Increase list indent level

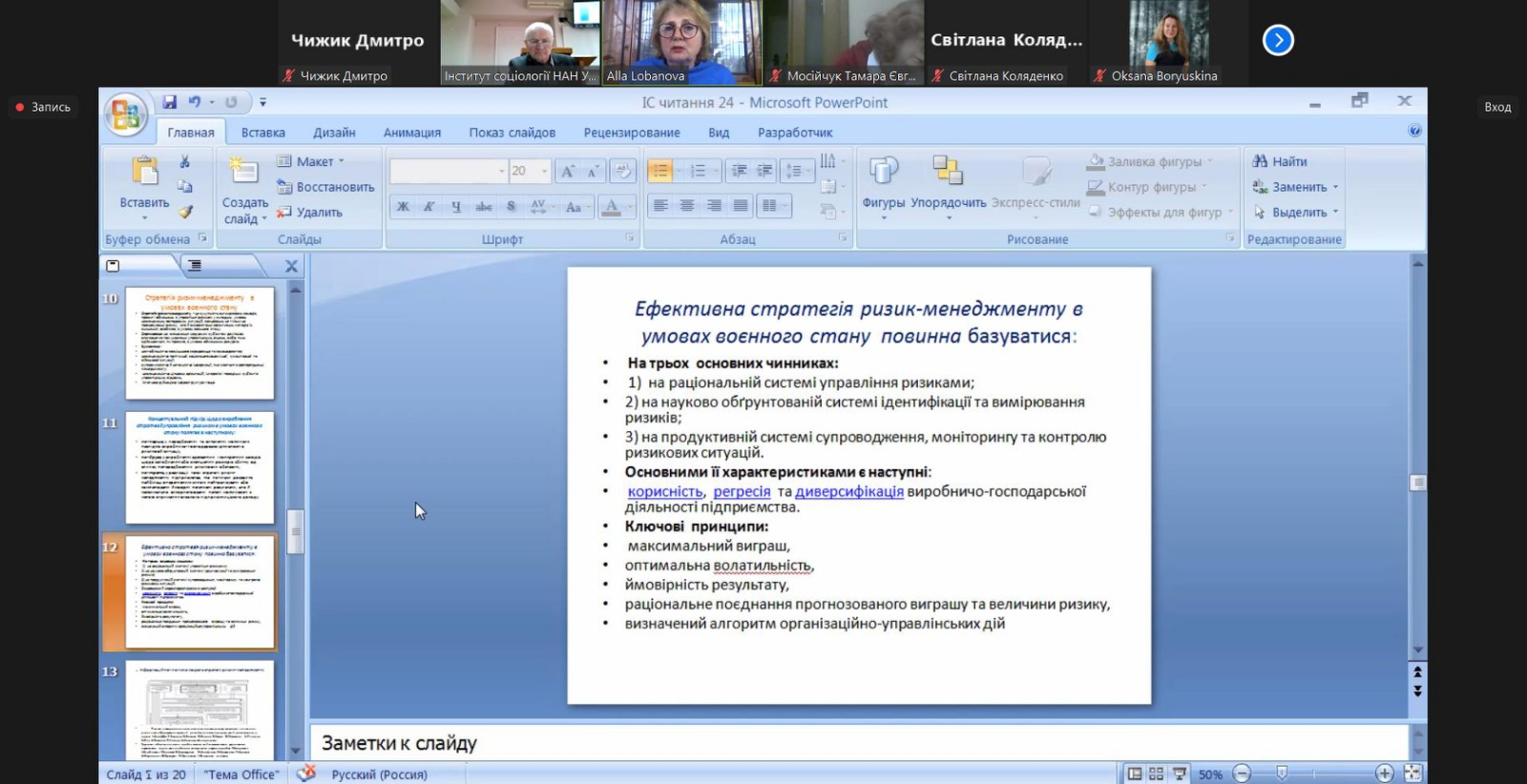point(764,171)
